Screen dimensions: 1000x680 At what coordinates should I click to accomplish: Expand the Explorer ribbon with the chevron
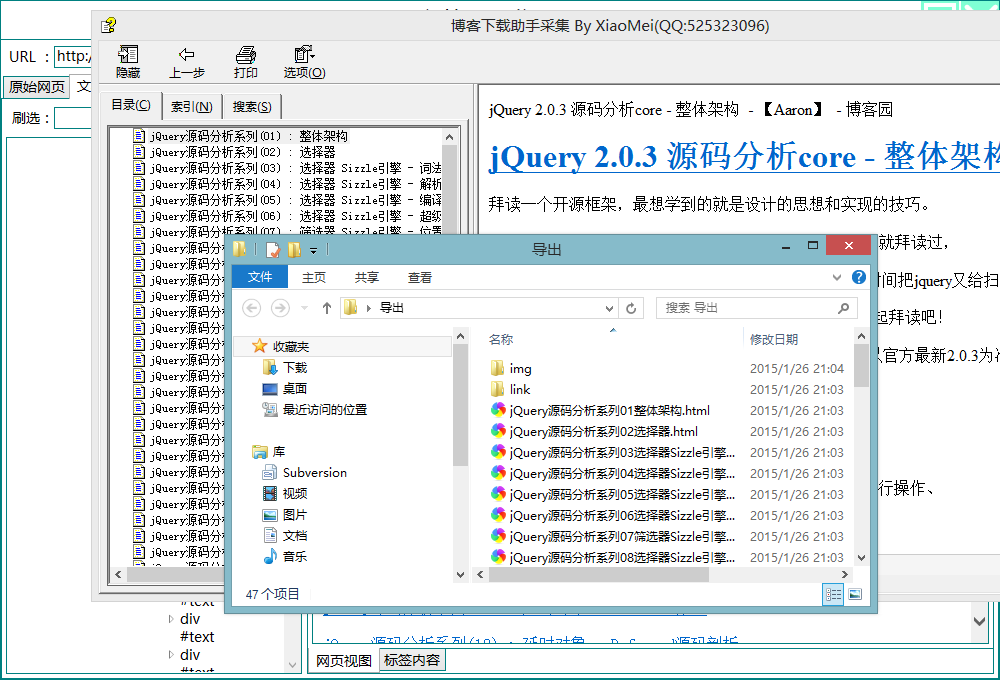tap(837, 277)
